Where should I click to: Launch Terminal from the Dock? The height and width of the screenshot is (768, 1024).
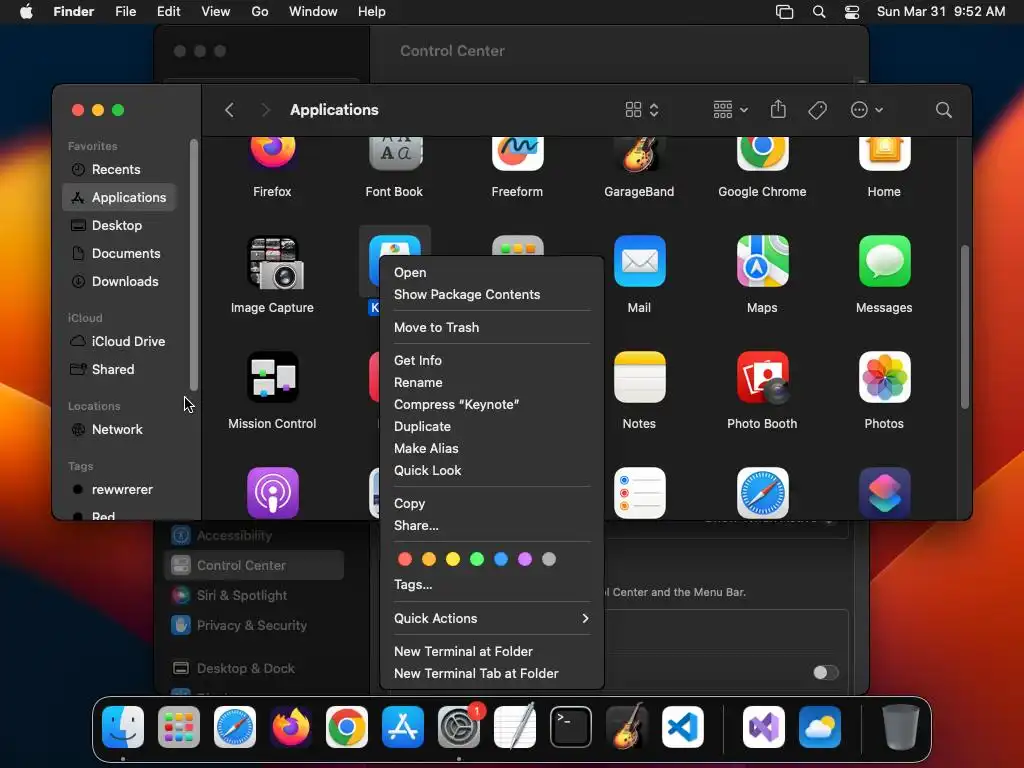pyautogui.click(x=571, y=727)
